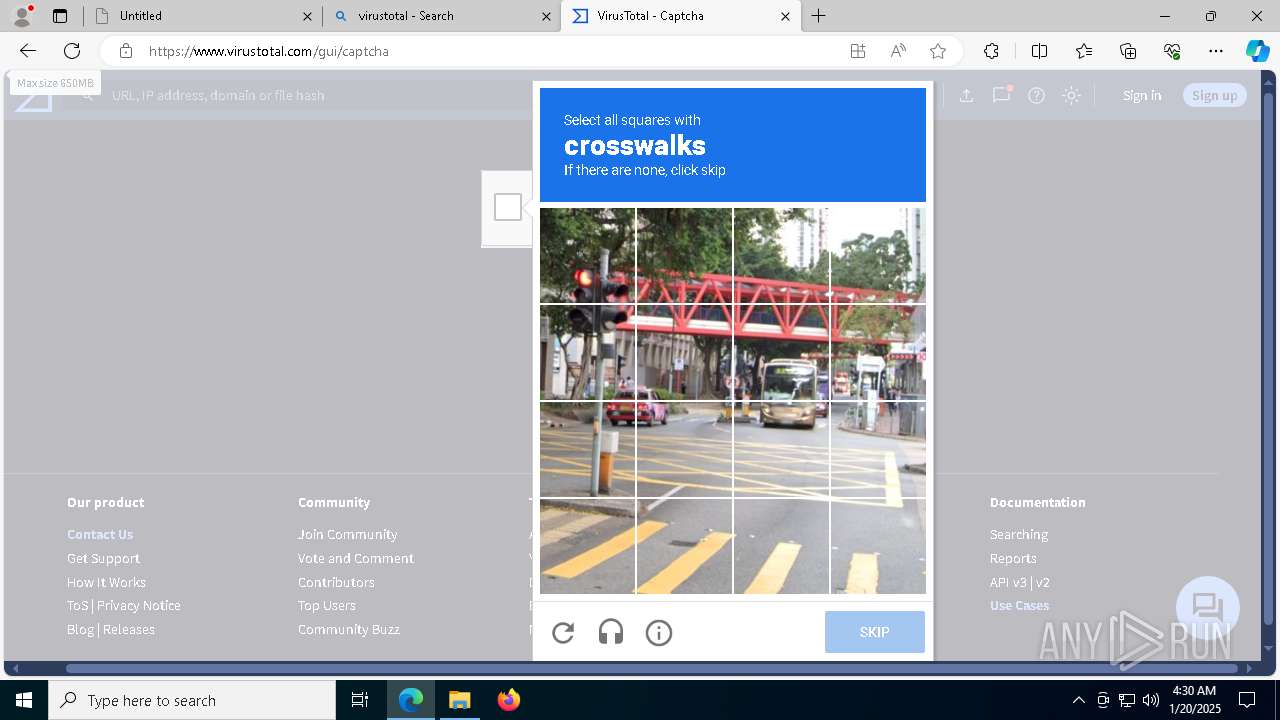Toggle Split screen view
Image resolution: width=1280 pixels, height=720 pixels.
click(1039, 51)
